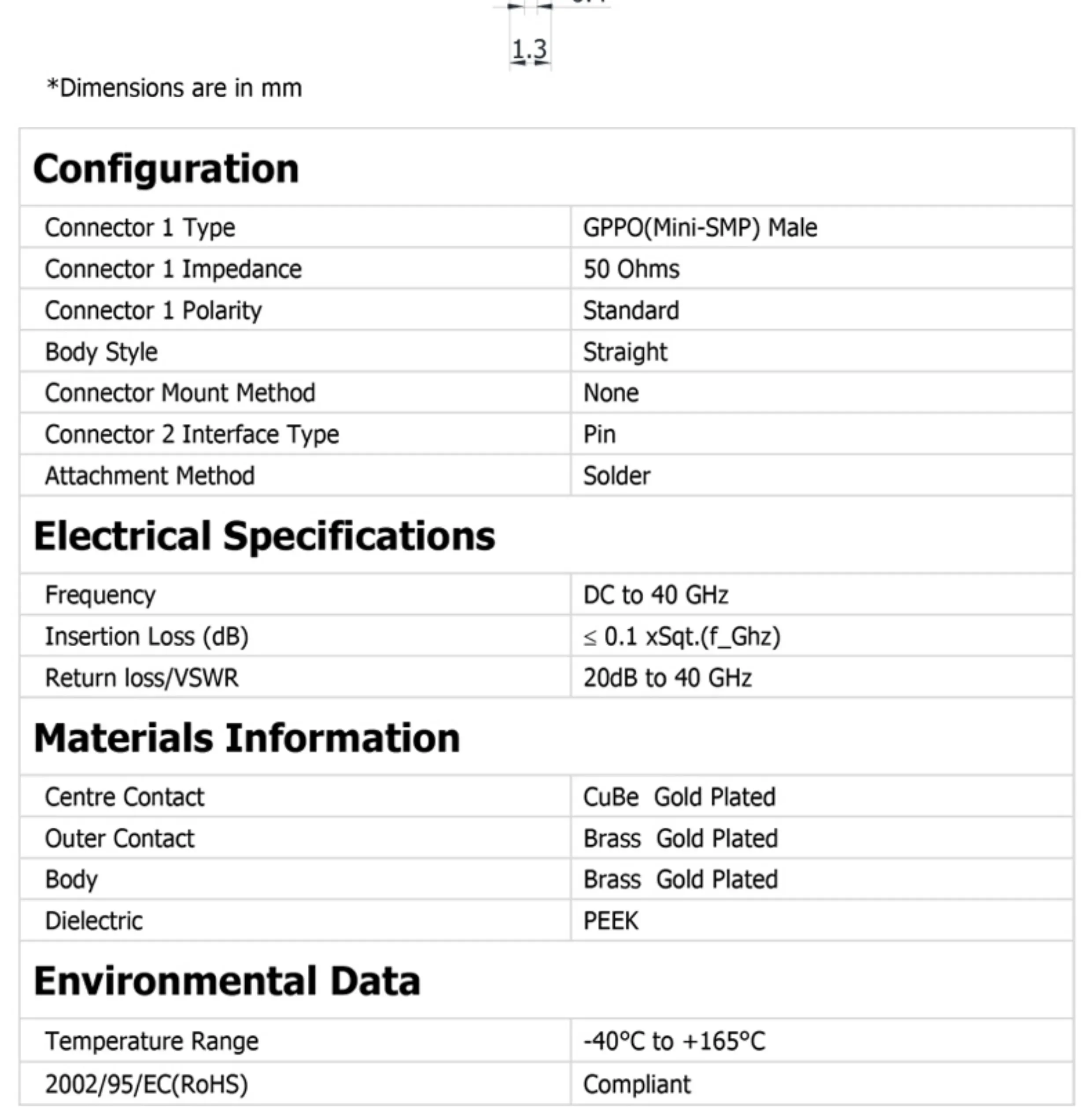1092x1117 pixels.
Task: Select the DC to 40 GHz value
Action: (656, 595)
